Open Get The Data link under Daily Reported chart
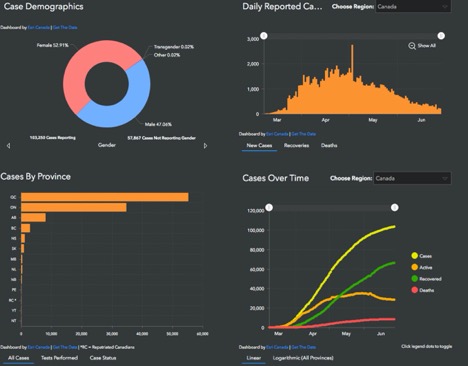 click(304, 134)
